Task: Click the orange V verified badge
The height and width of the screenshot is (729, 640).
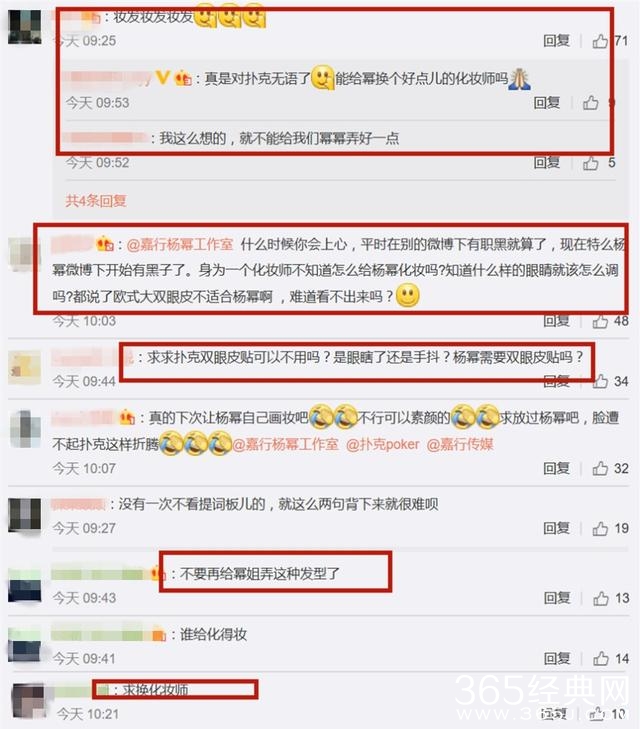Action: (162, 77)
